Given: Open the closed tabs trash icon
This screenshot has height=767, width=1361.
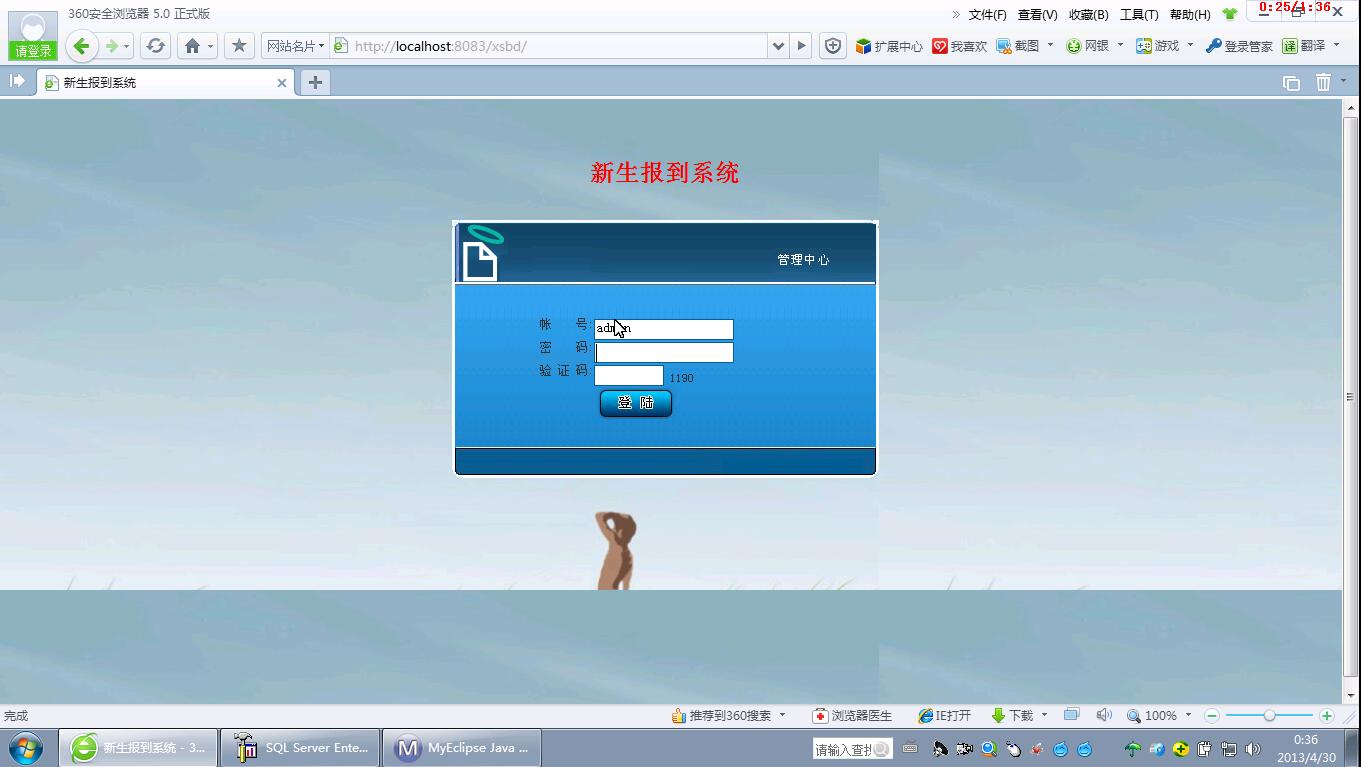Looking at the screenshot, I should coord(1323,82).
